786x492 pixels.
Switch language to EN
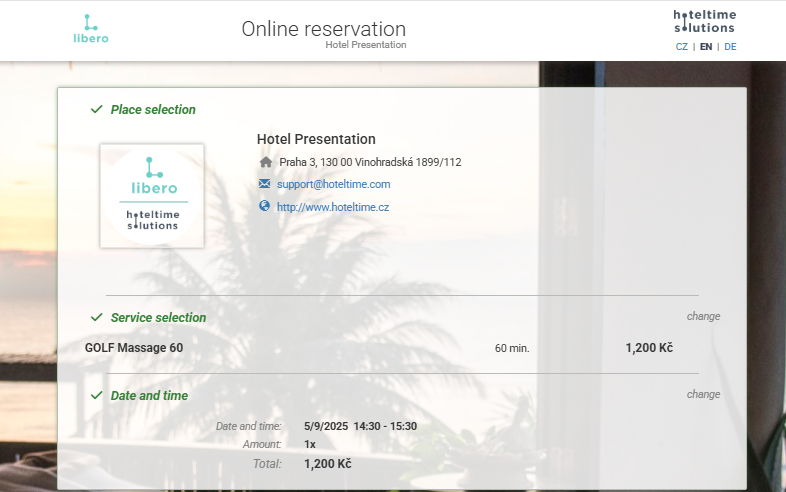coord(706,47)
